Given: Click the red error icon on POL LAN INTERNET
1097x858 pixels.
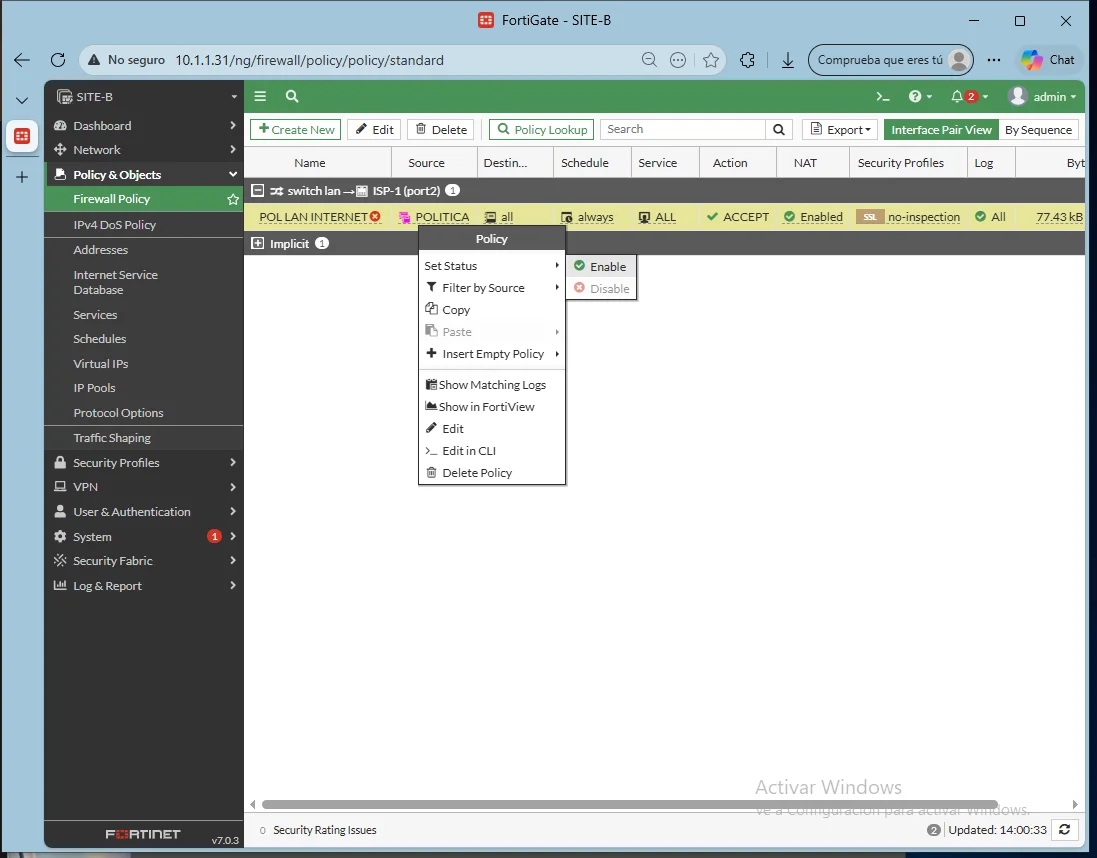Looking at the screenshot, I should click(x=376, y=217).
